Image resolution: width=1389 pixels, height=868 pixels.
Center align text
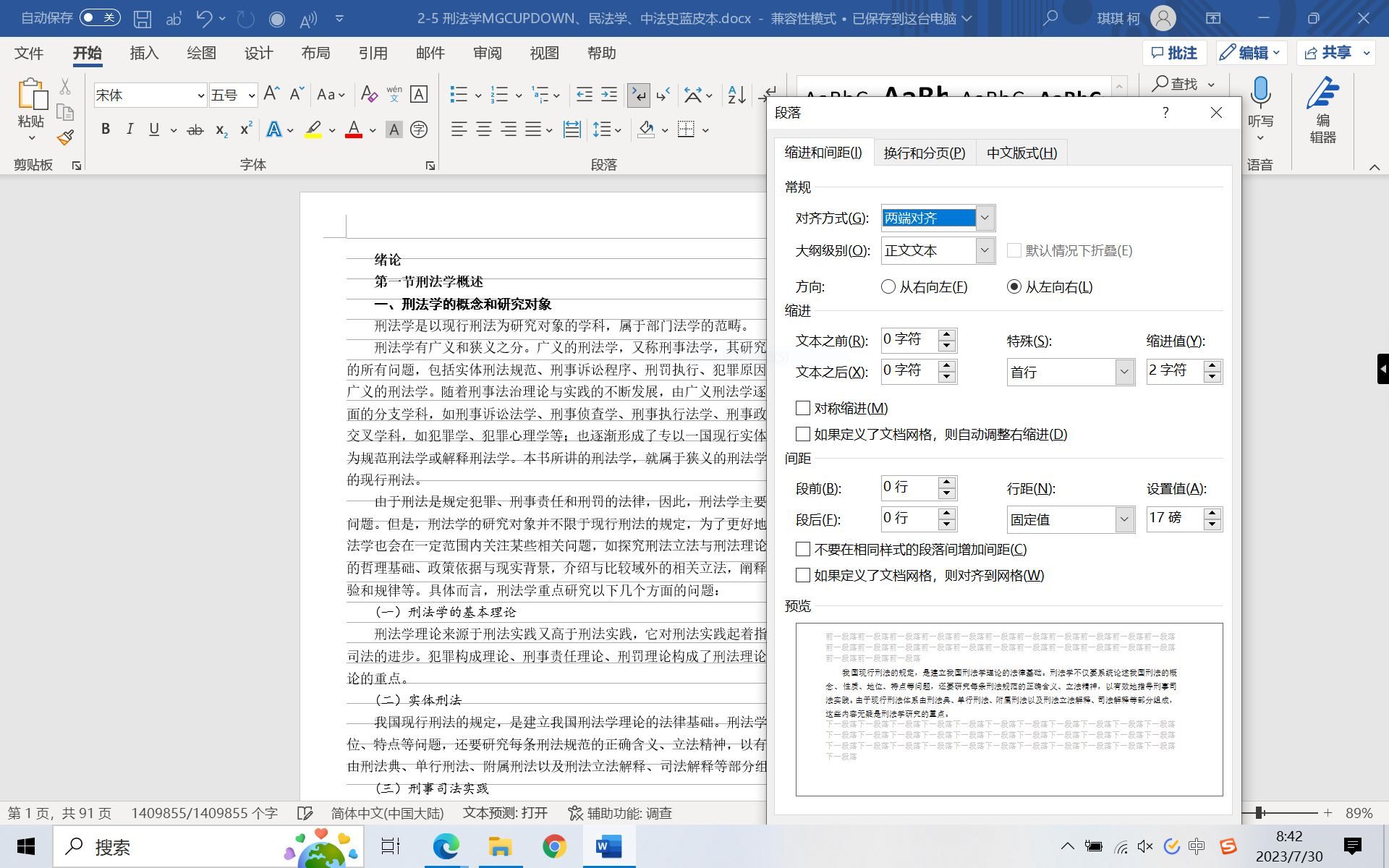484,129
